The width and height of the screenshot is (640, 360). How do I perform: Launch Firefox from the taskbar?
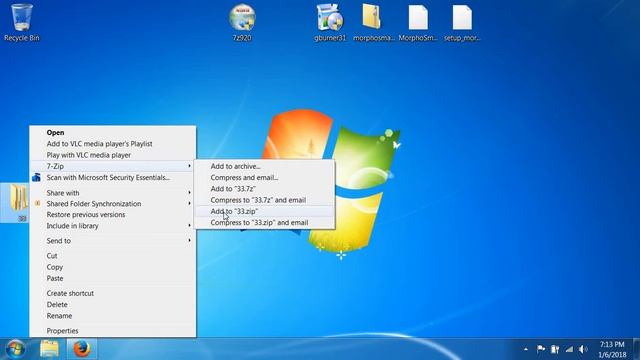coord(81,349)
